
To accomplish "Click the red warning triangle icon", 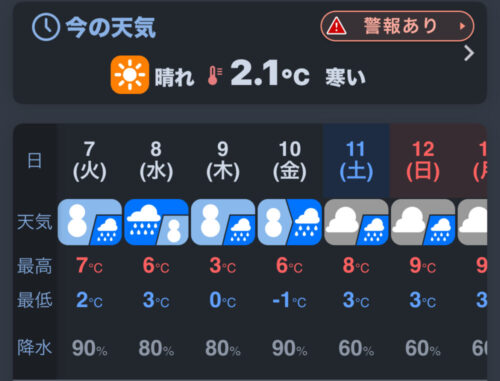I will 337,26.
